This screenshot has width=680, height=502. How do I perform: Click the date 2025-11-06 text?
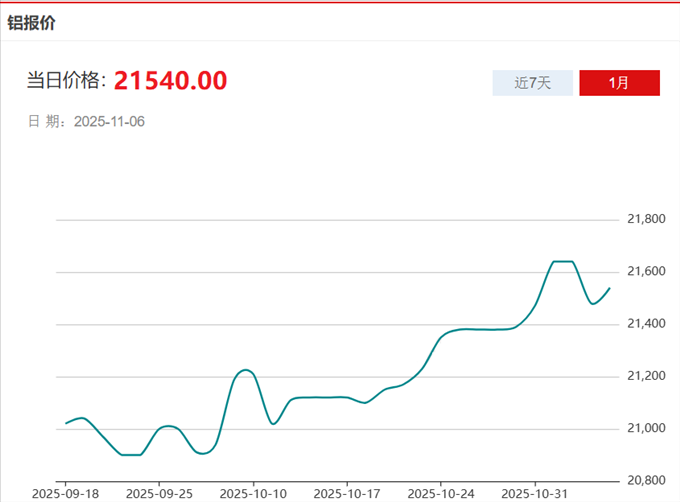pos(110,122)
